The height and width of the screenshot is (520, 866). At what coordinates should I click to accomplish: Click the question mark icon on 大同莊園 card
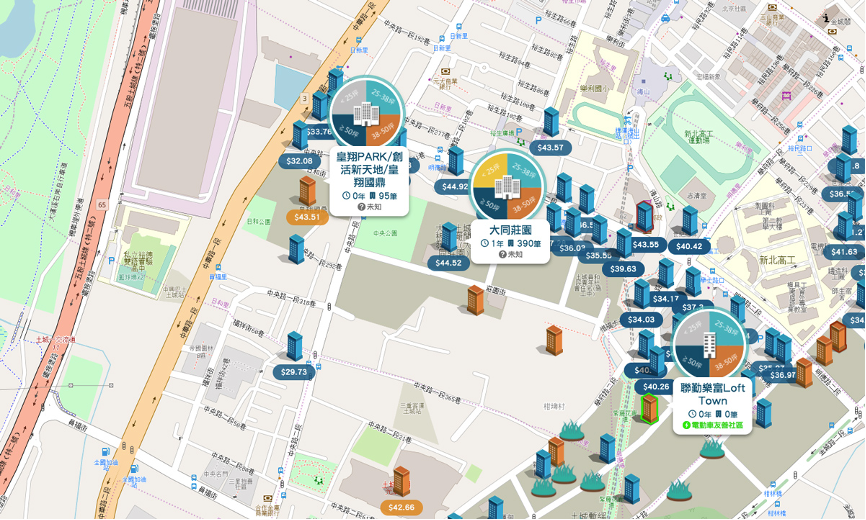503,254
